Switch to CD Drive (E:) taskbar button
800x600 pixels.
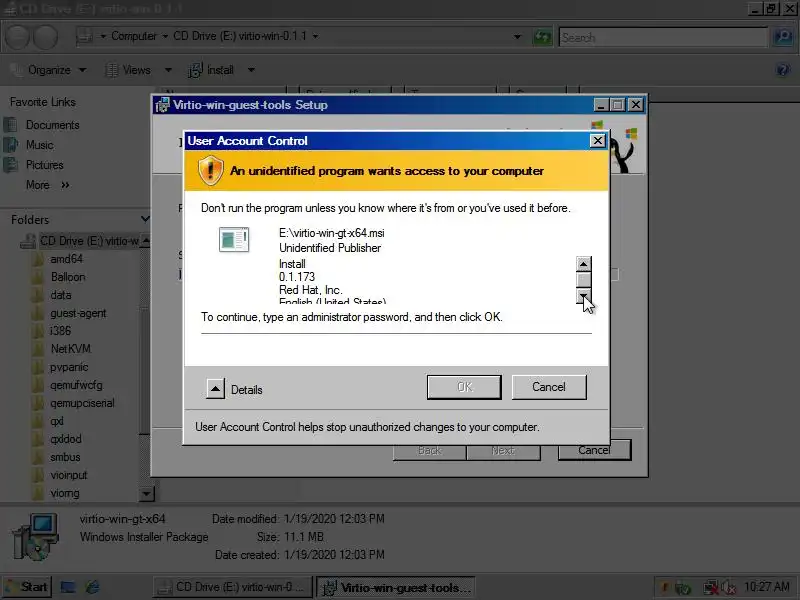pos(233,587)
